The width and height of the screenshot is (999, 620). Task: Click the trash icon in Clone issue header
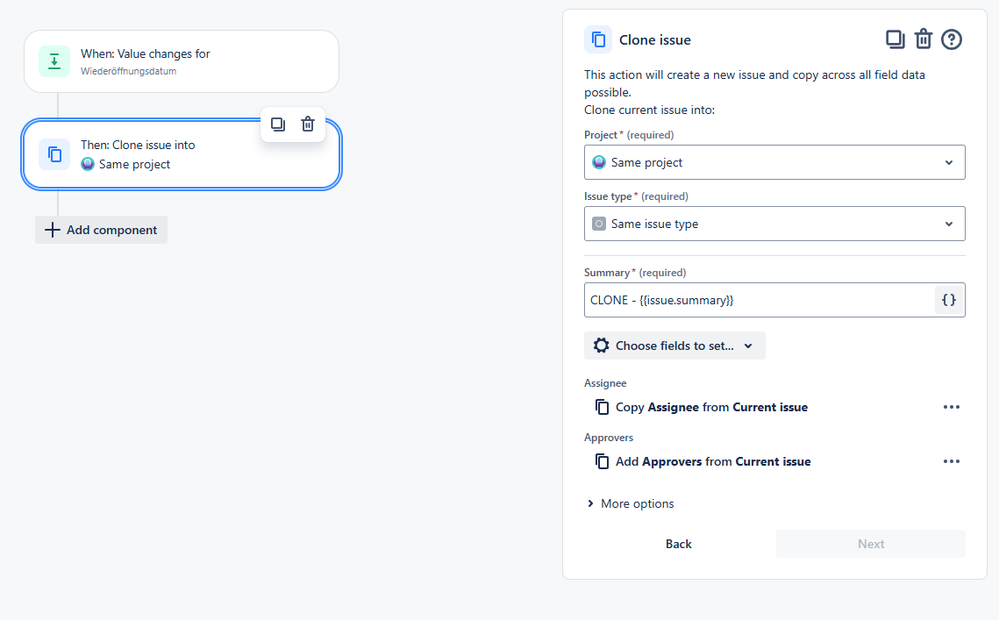(x=924, y=39)
